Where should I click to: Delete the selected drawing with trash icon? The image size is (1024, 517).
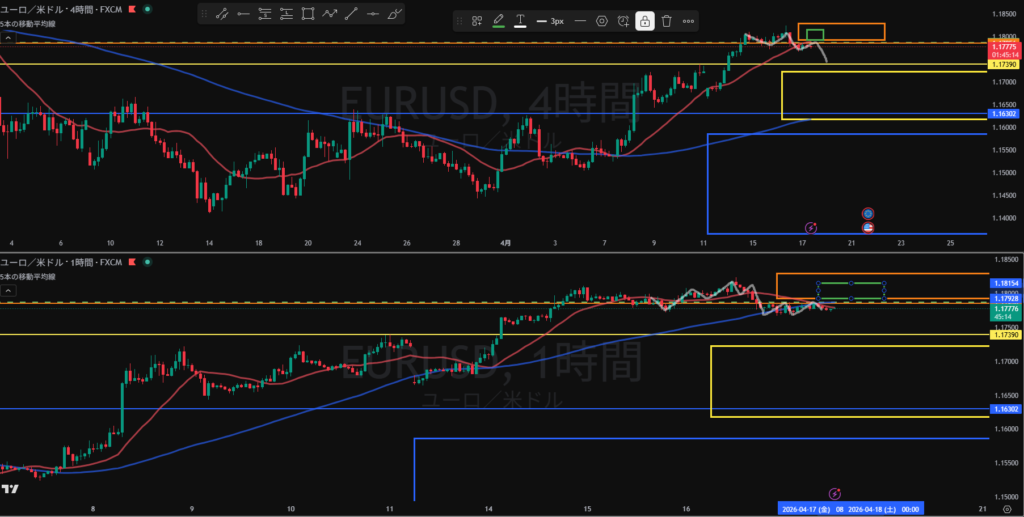coord(666,21)
